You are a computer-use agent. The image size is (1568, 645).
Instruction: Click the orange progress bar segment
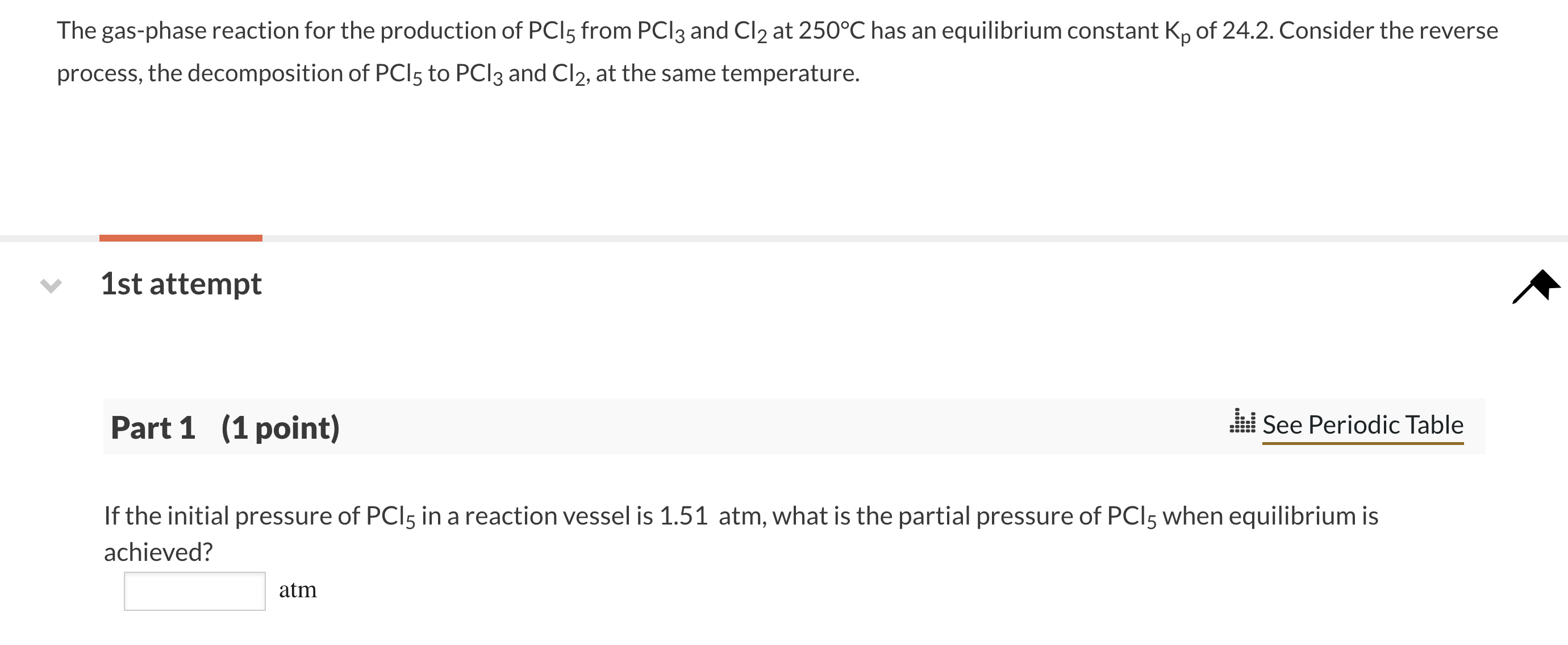coord(181,236)
